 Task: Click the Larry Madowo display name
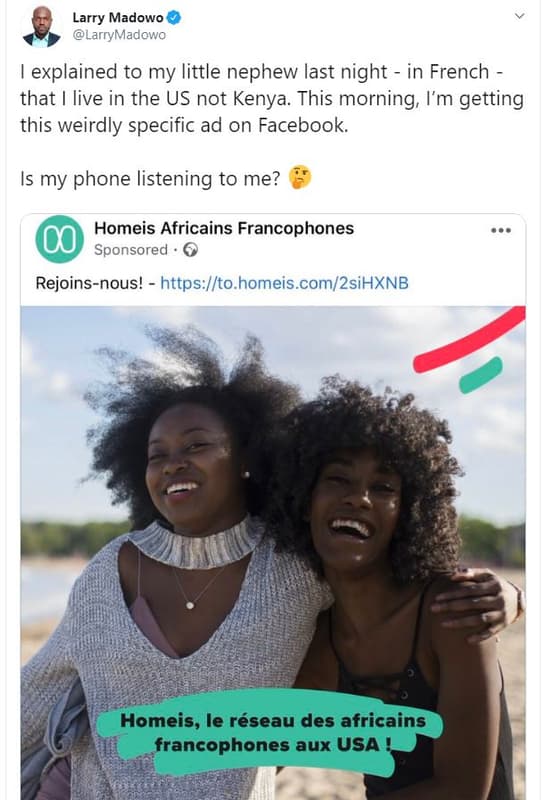click(x=118, y=18)
